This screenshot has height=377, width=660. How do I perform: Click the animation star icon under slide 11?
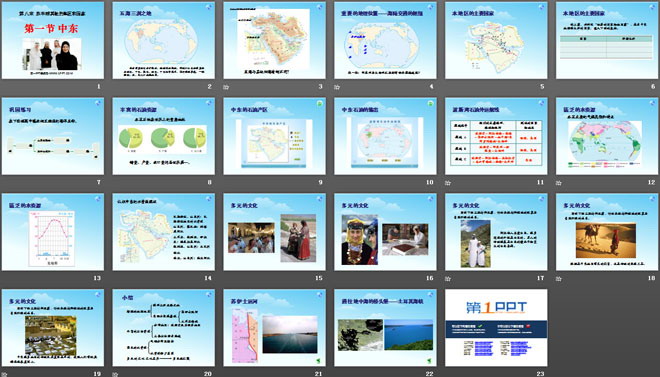click(448, 183)
